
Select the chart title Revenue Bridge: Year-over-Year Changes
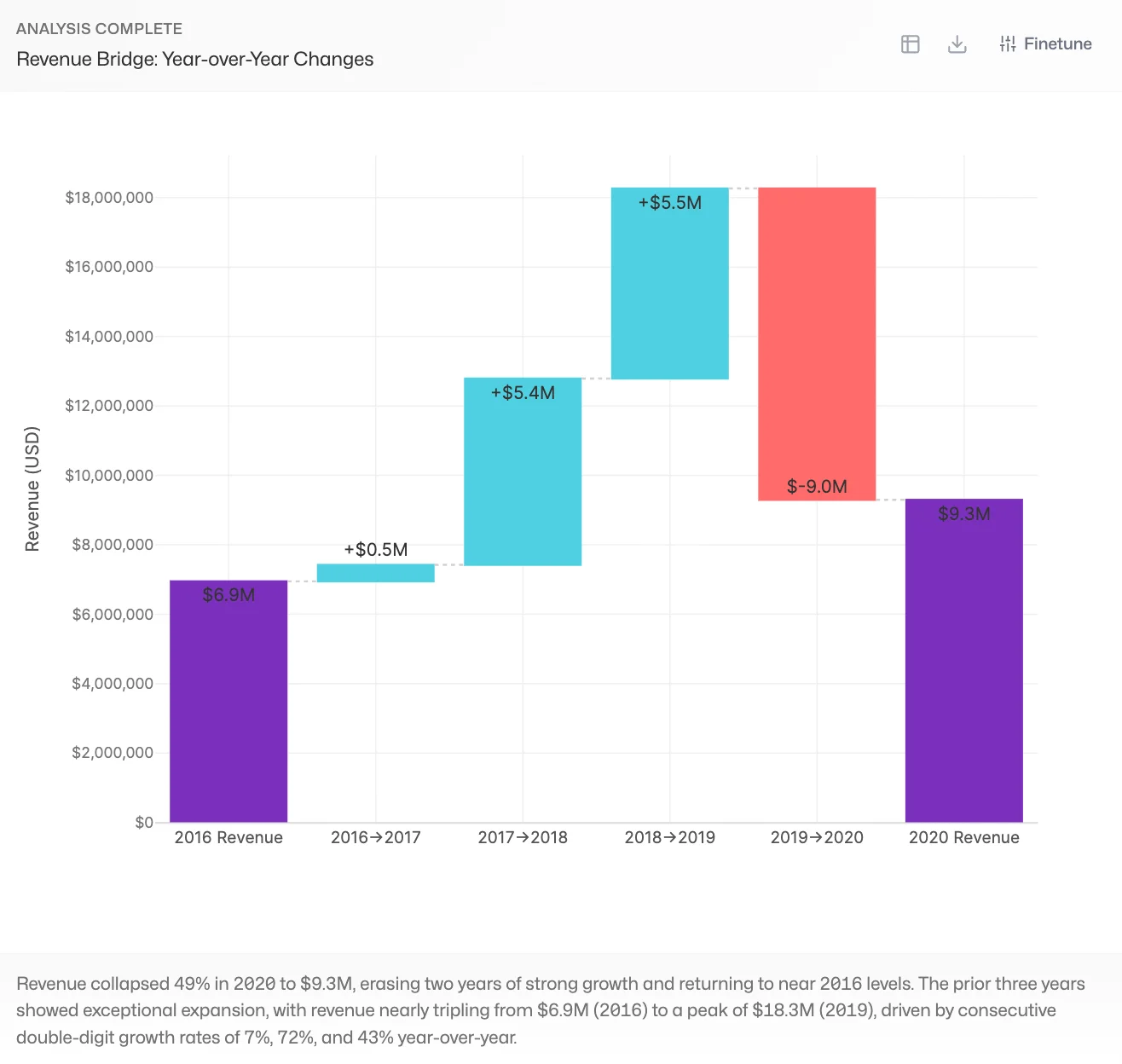194,59
